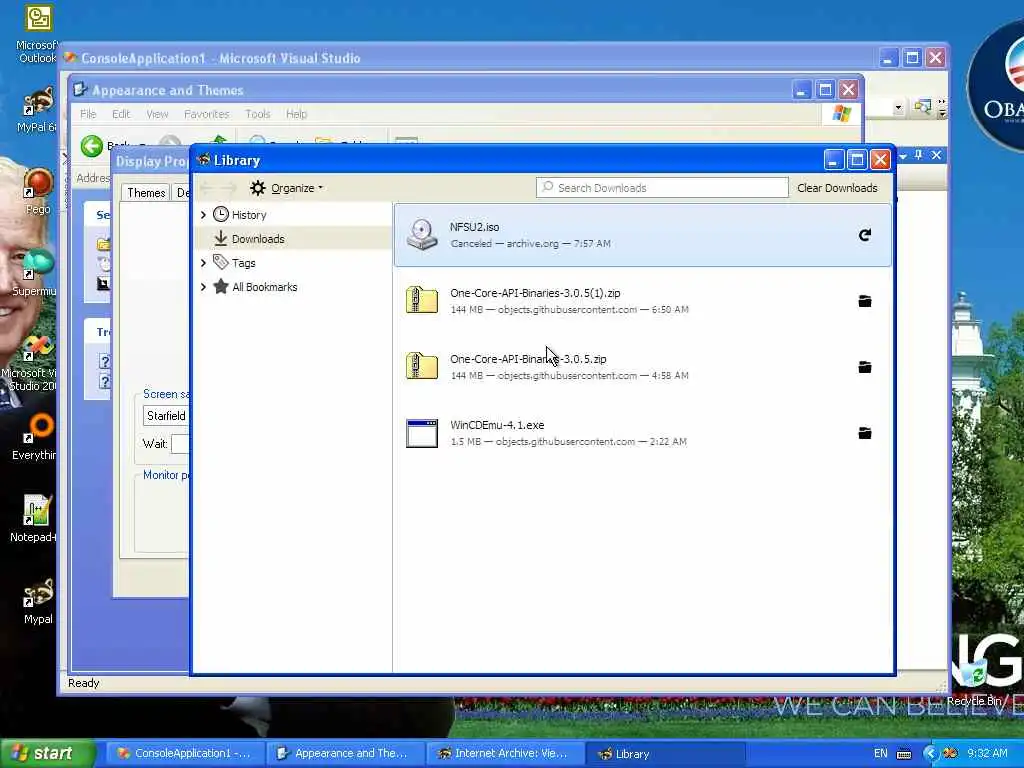Click the Organize gear icon
This screenshot has height=768, width=1024.
pyautogui.click(x=258, y=188)
